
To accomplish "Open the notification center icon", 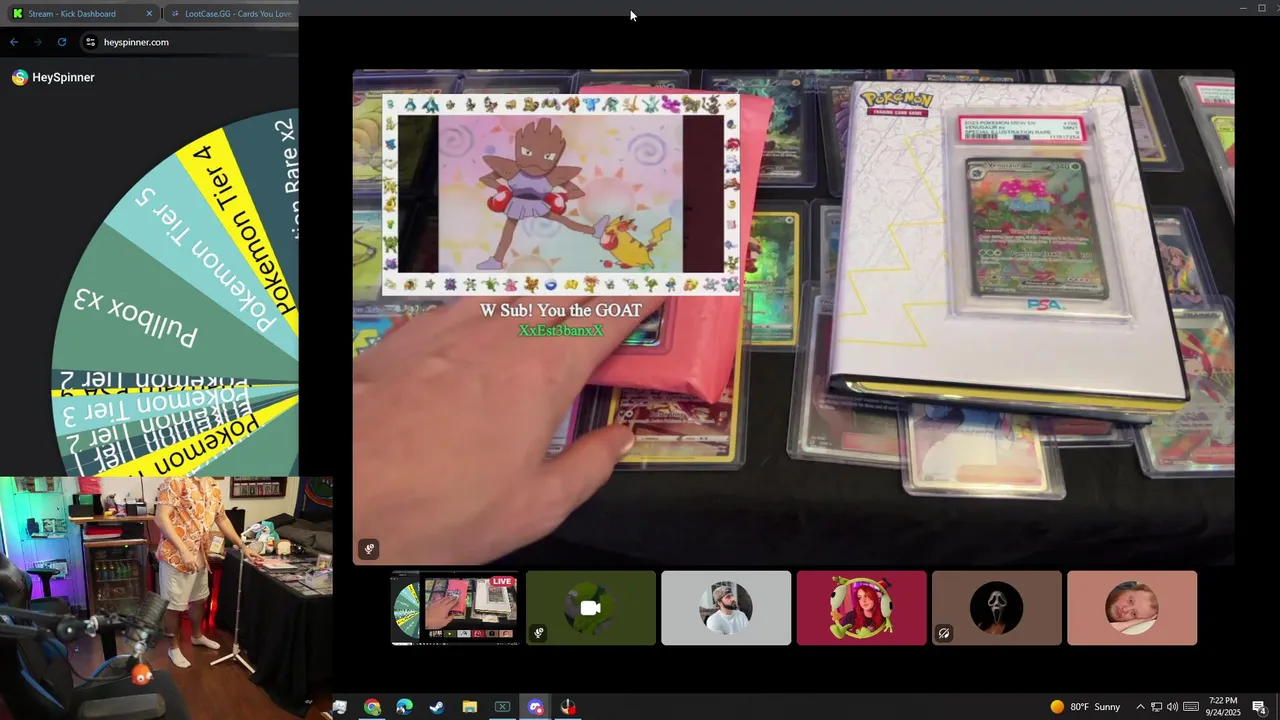I will coord(1260,707).
